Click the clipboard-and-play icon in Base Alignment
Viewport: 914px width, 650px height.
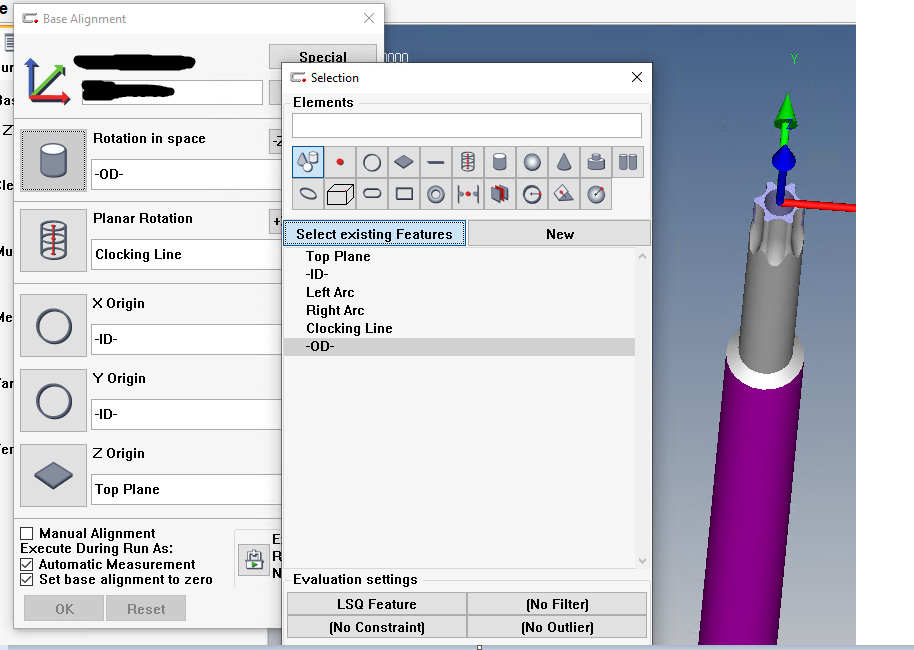254,559
